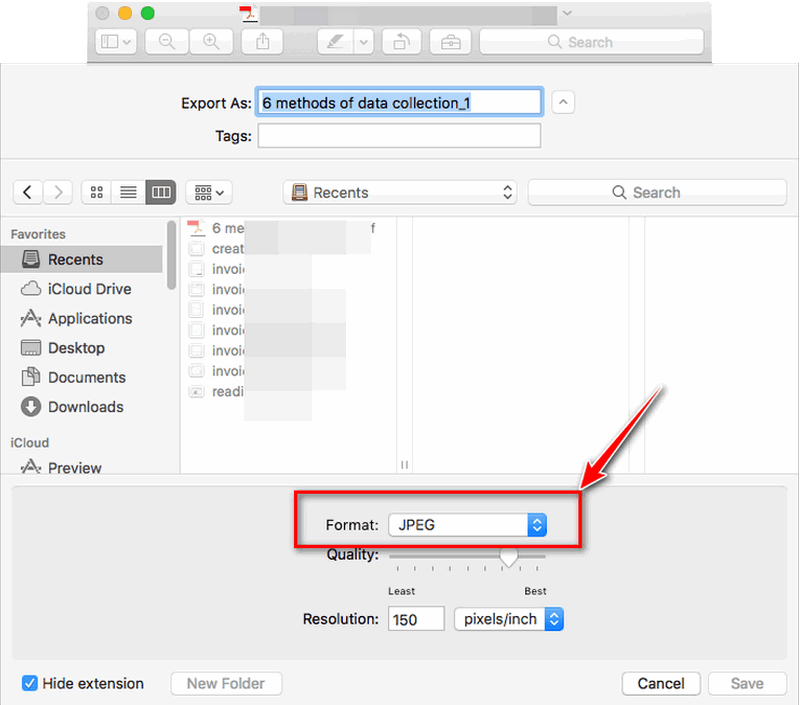800x705 pixels.
Task: Click the green zoom window button
Action: click(148, 13)
